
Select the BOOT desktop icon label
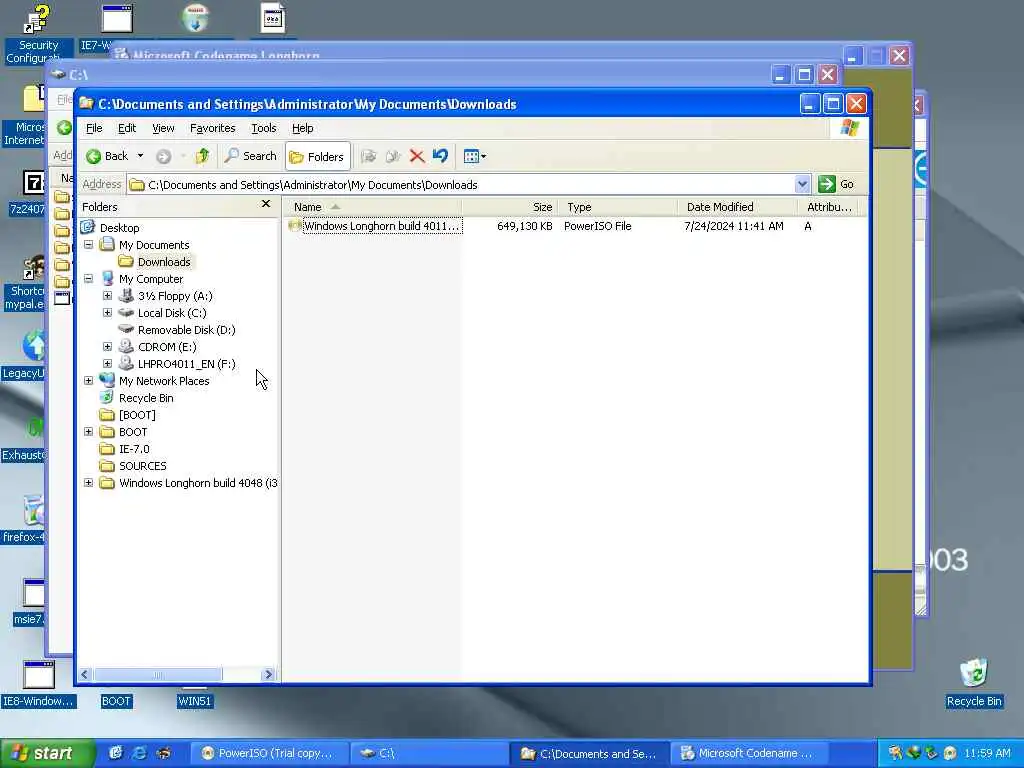[x=116, y=701]
